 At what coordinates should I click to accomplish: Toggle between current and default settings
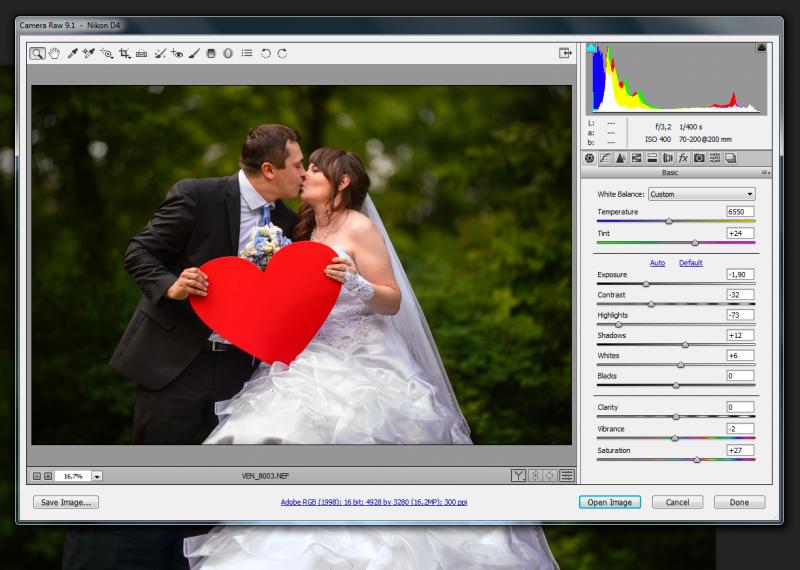[567, 476]
